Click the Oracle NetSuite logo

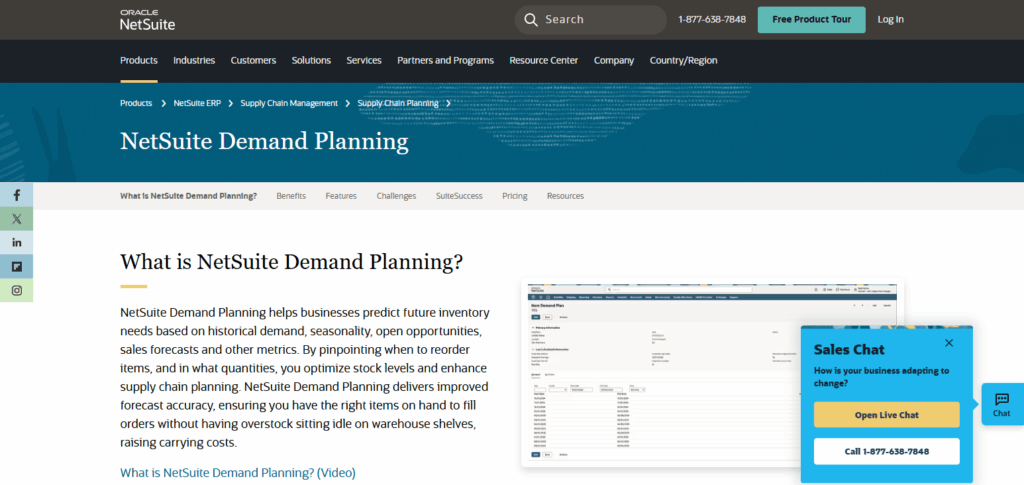coord(147,20)
